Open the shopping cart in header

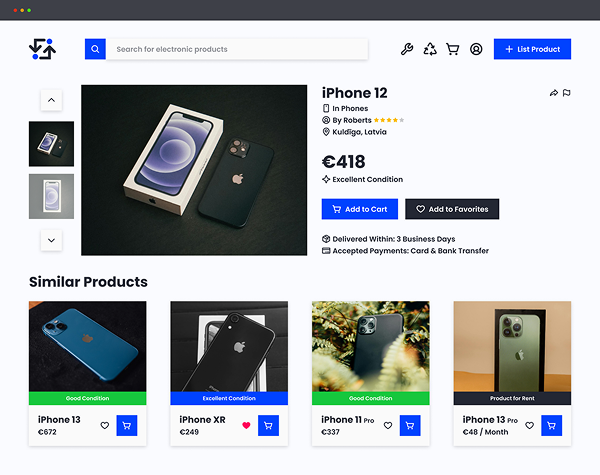tap(453, 49)
